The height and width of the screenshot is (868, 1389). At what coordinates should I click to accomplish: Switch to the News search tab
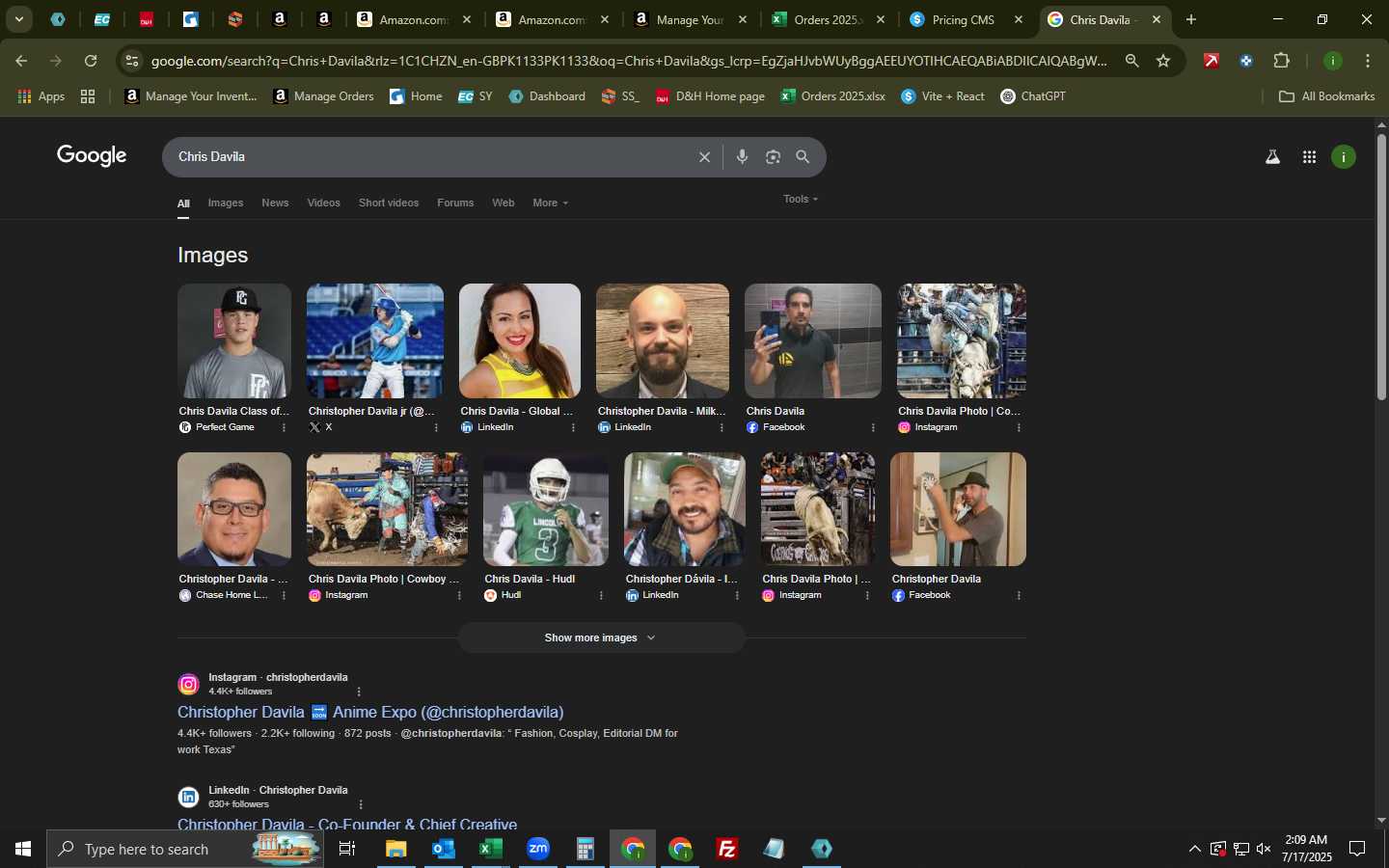click(x=275, y=203)
